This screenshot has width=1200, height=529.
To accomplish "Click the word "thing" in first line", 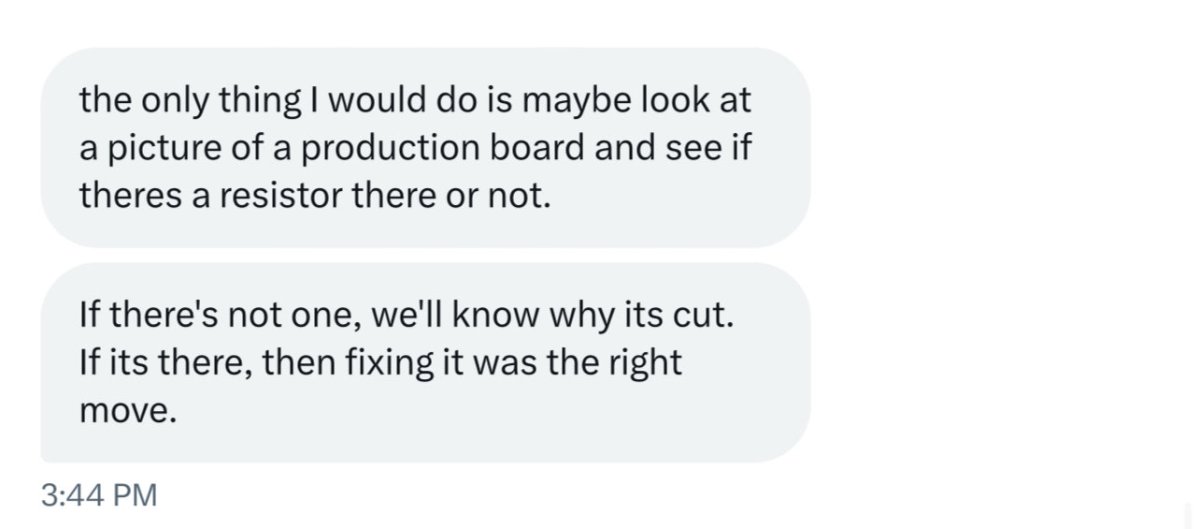I will 259,99.
